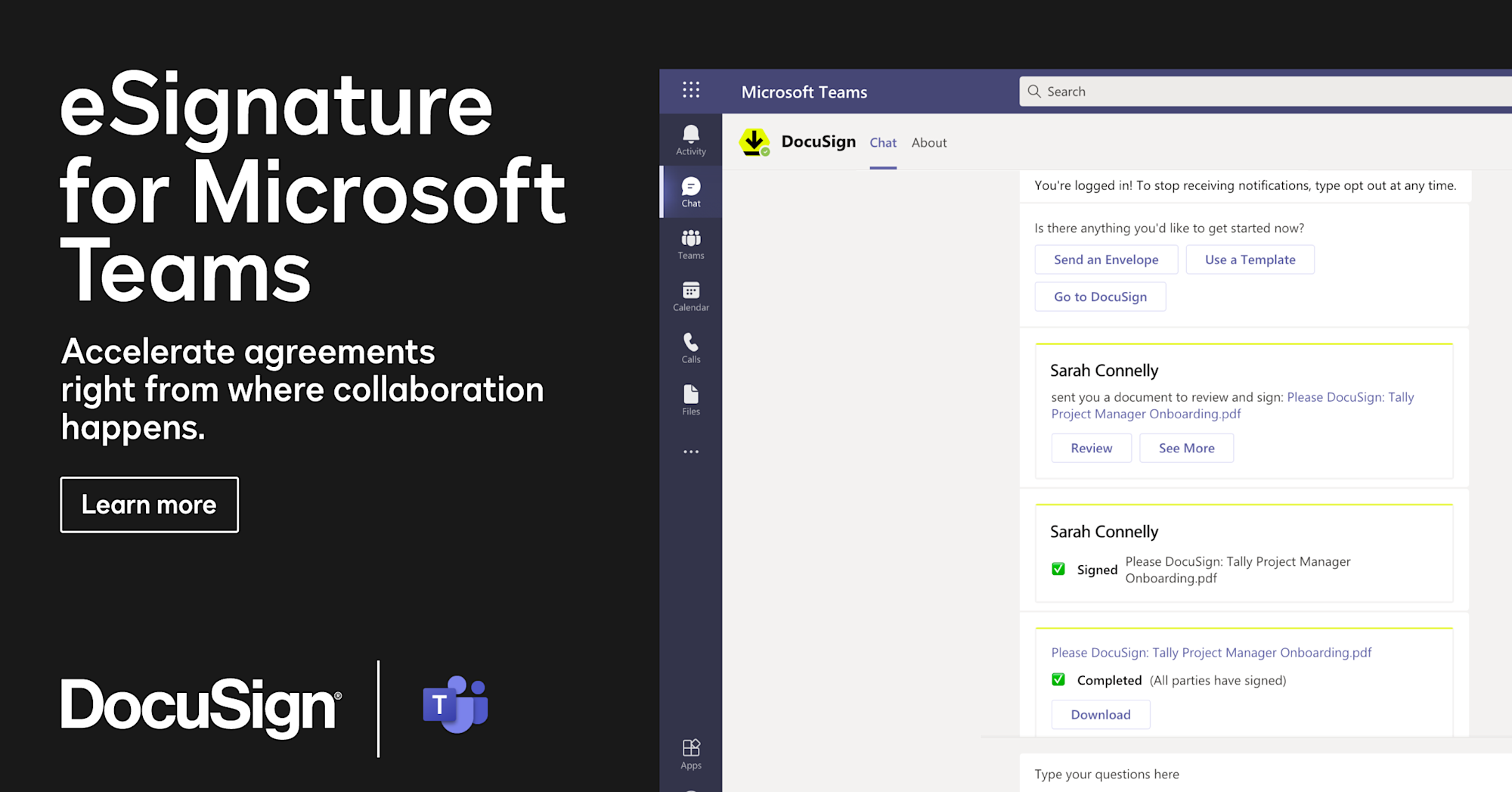Click the Microsoft Teams logo beside DocuSign wordmark
This screenshot has width=1512, height=792.
click(x=457, y=706)
